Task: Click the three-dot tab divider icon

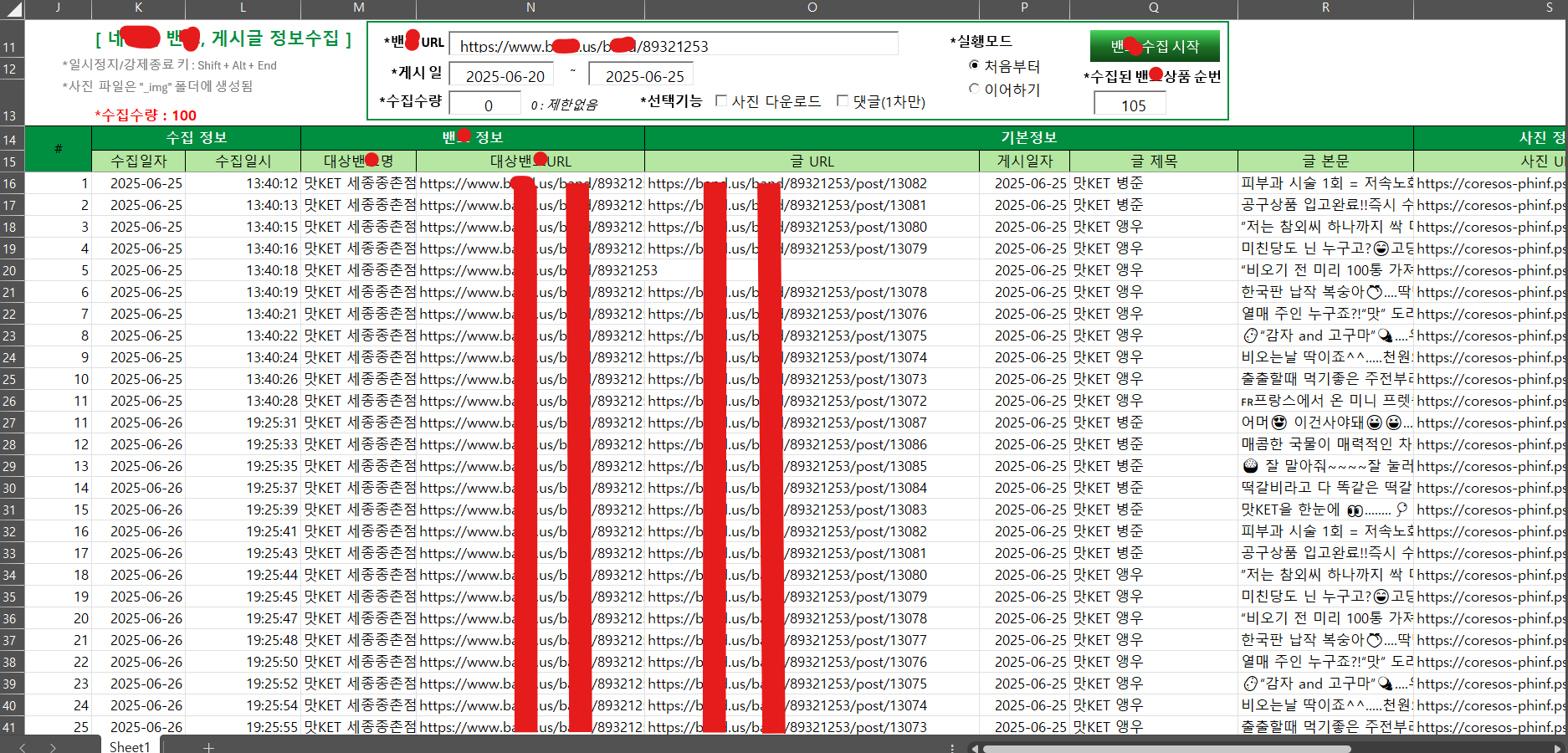Action: pyautogui.click(x=953, y=747)
